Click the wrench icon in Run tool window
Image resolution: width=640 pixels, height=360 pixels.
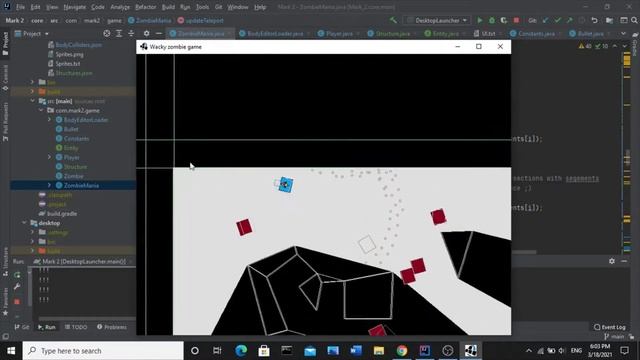click(x=17, y=287)
